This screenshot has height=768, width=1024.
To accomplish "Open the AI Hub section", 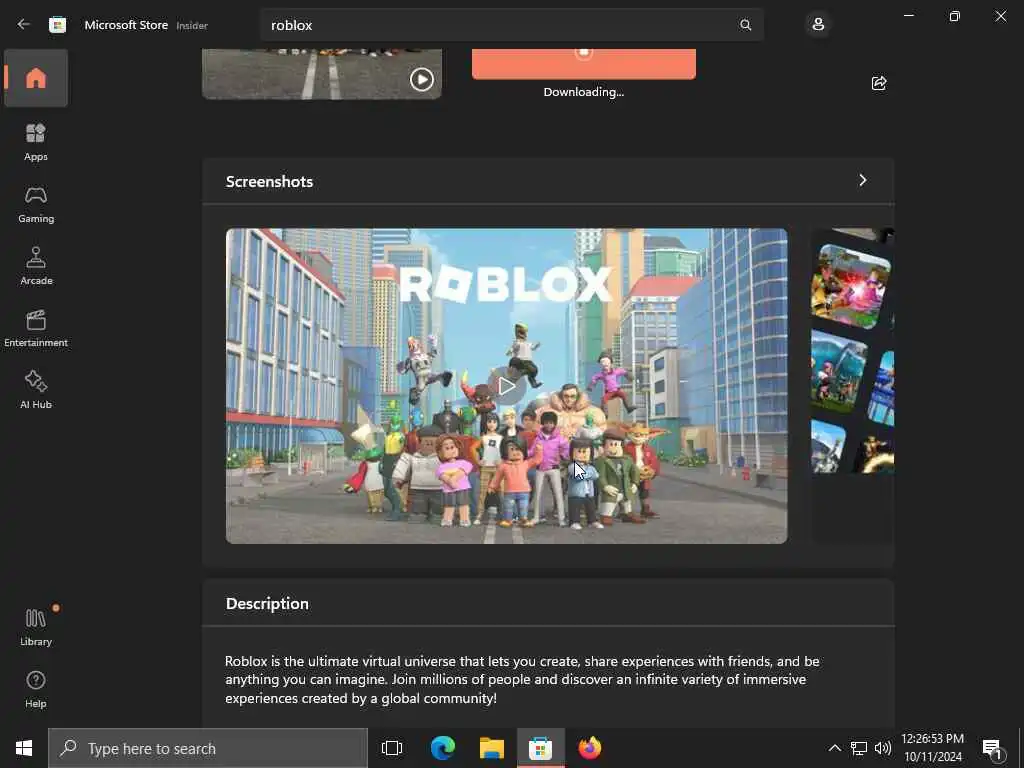I will click(36, 390).
